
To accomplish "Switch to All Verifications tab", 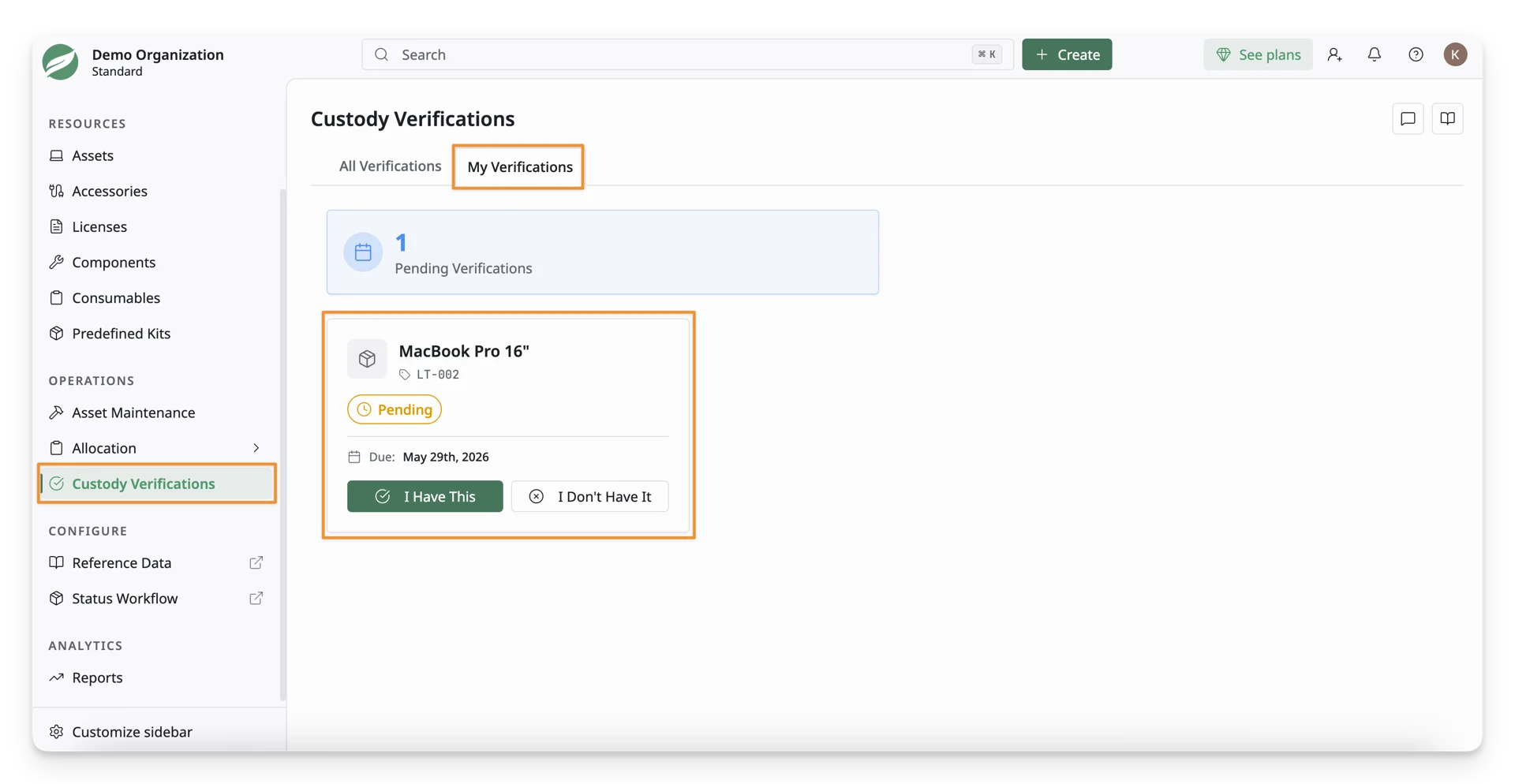I will point(390,166).
